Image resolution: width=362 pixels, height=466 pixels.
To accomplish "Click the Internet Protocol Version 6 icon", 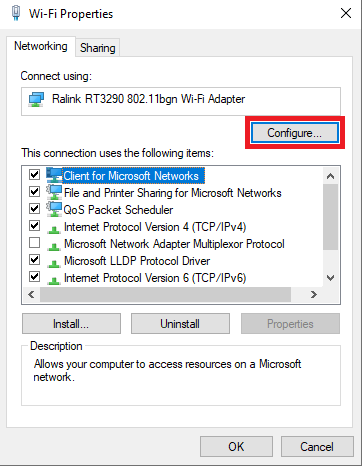I will 54,280.
